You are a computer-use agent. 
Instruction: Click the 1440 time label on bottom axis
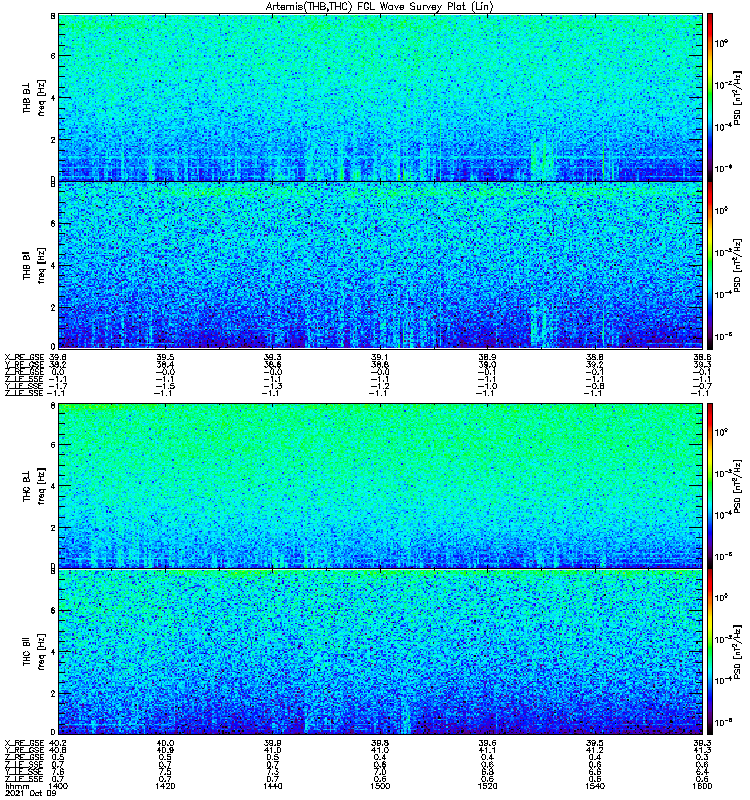[x=272, y=786]
